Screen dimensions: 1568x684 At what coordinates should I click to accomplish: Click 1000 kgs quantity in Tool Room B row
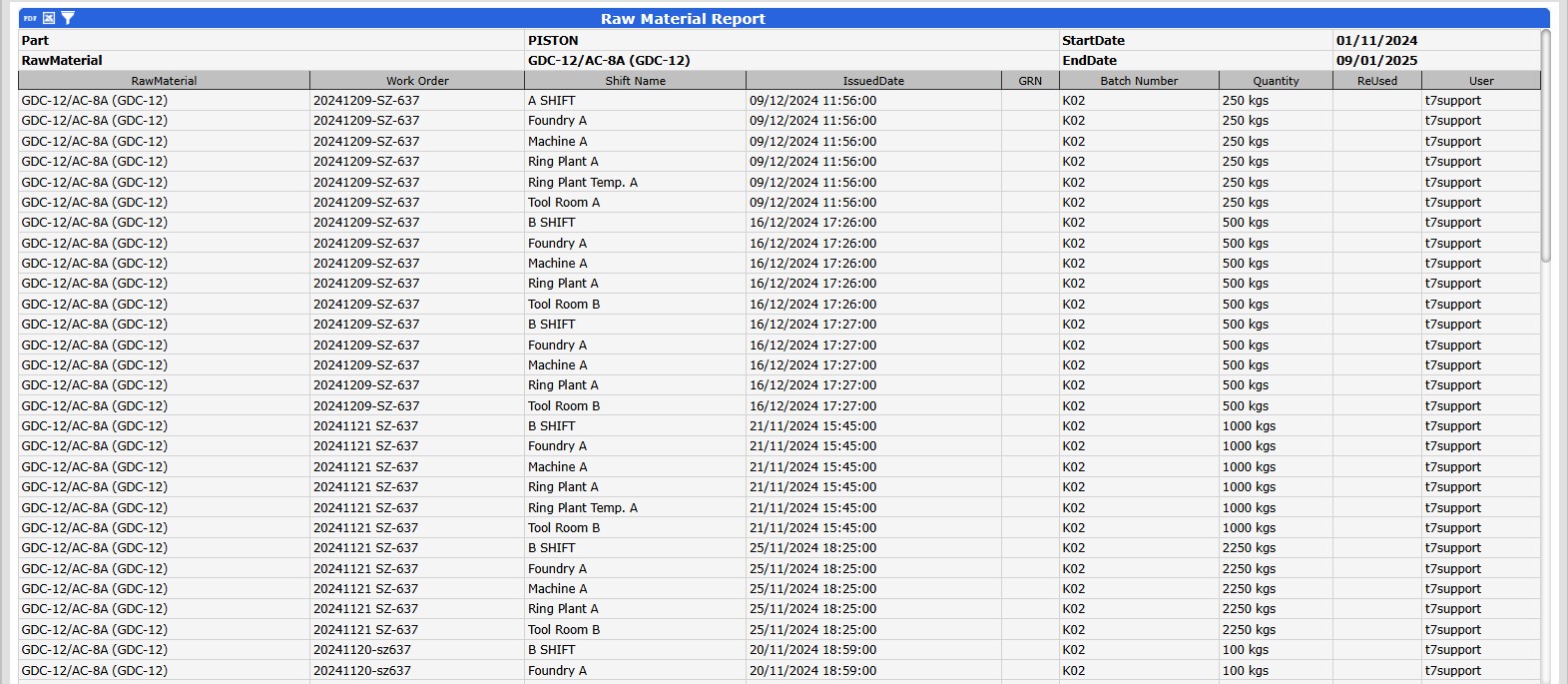[x=1276, y=528]
